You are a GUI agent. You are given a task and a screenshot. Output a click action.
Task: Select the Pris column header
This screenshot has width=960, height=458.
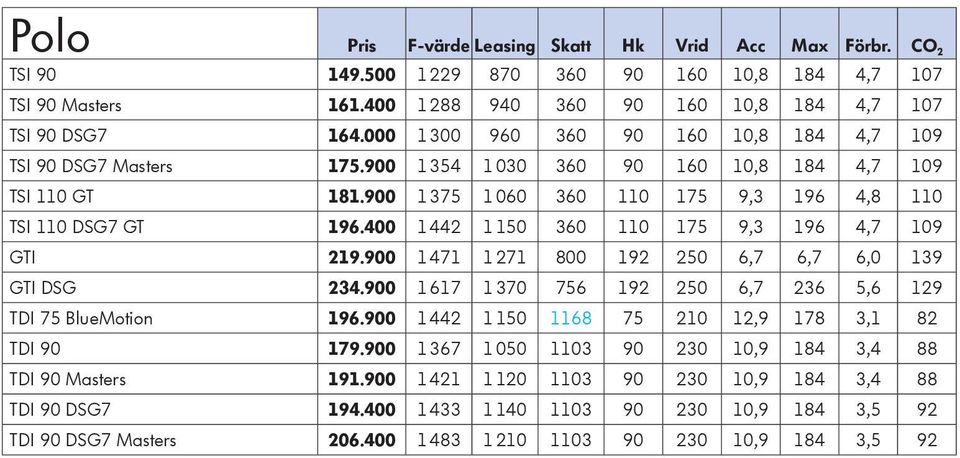pos(362,45)
